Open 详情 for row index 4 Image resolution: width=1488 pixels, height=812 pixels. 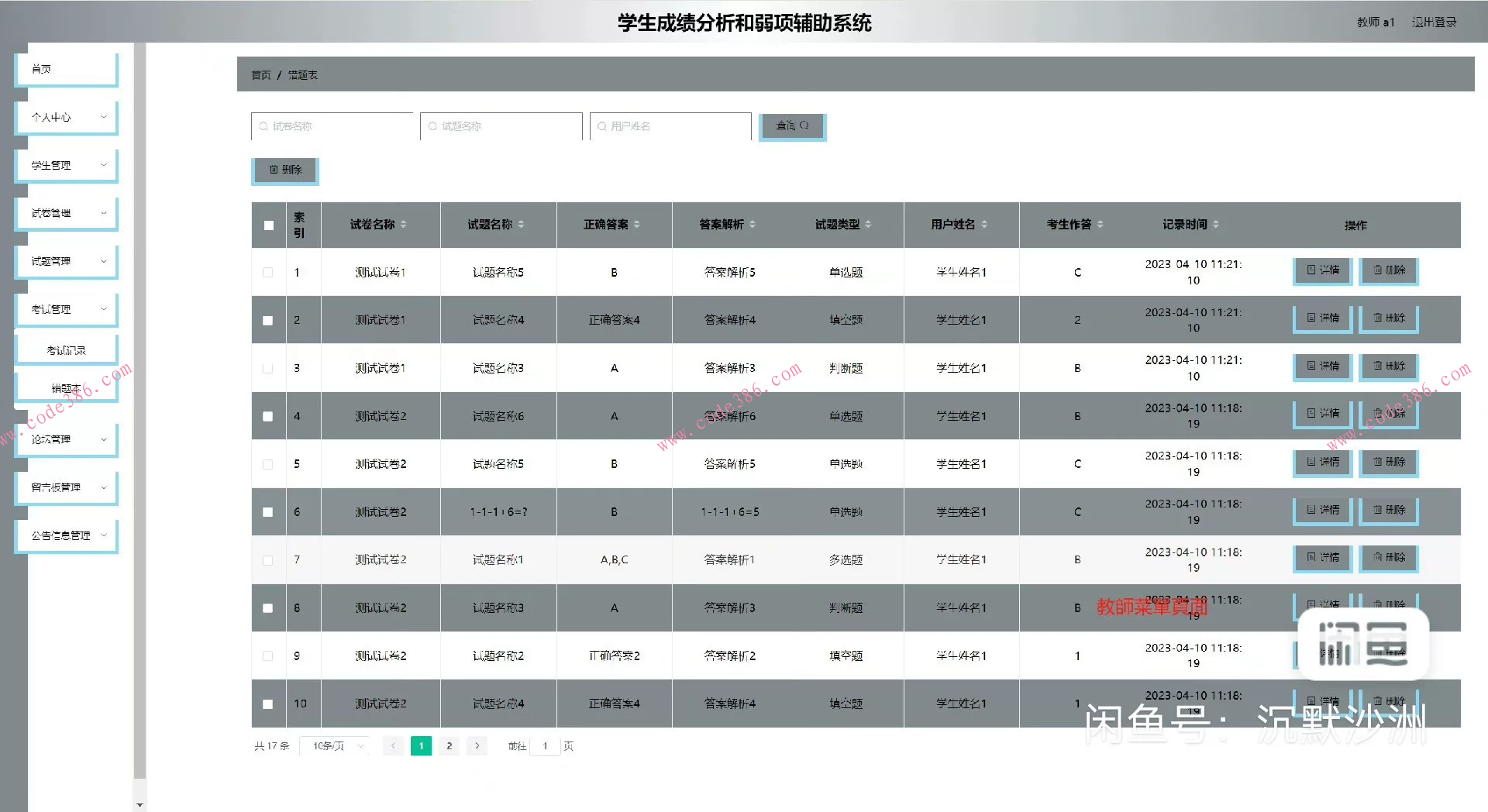[x=1323, y=414]
